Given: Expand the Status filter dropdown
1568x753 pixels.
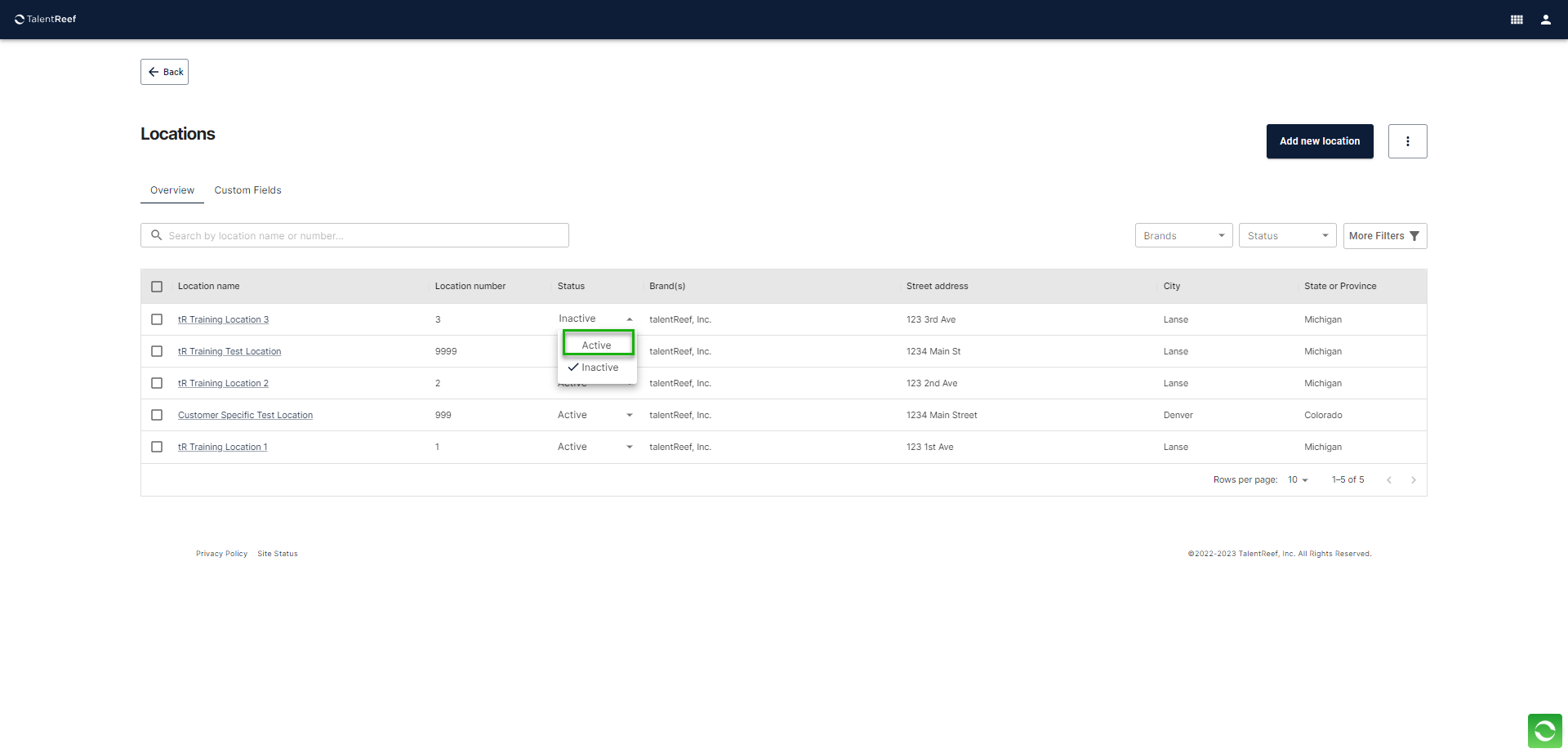Looking at the screenshot, I should coord(1287,236).
